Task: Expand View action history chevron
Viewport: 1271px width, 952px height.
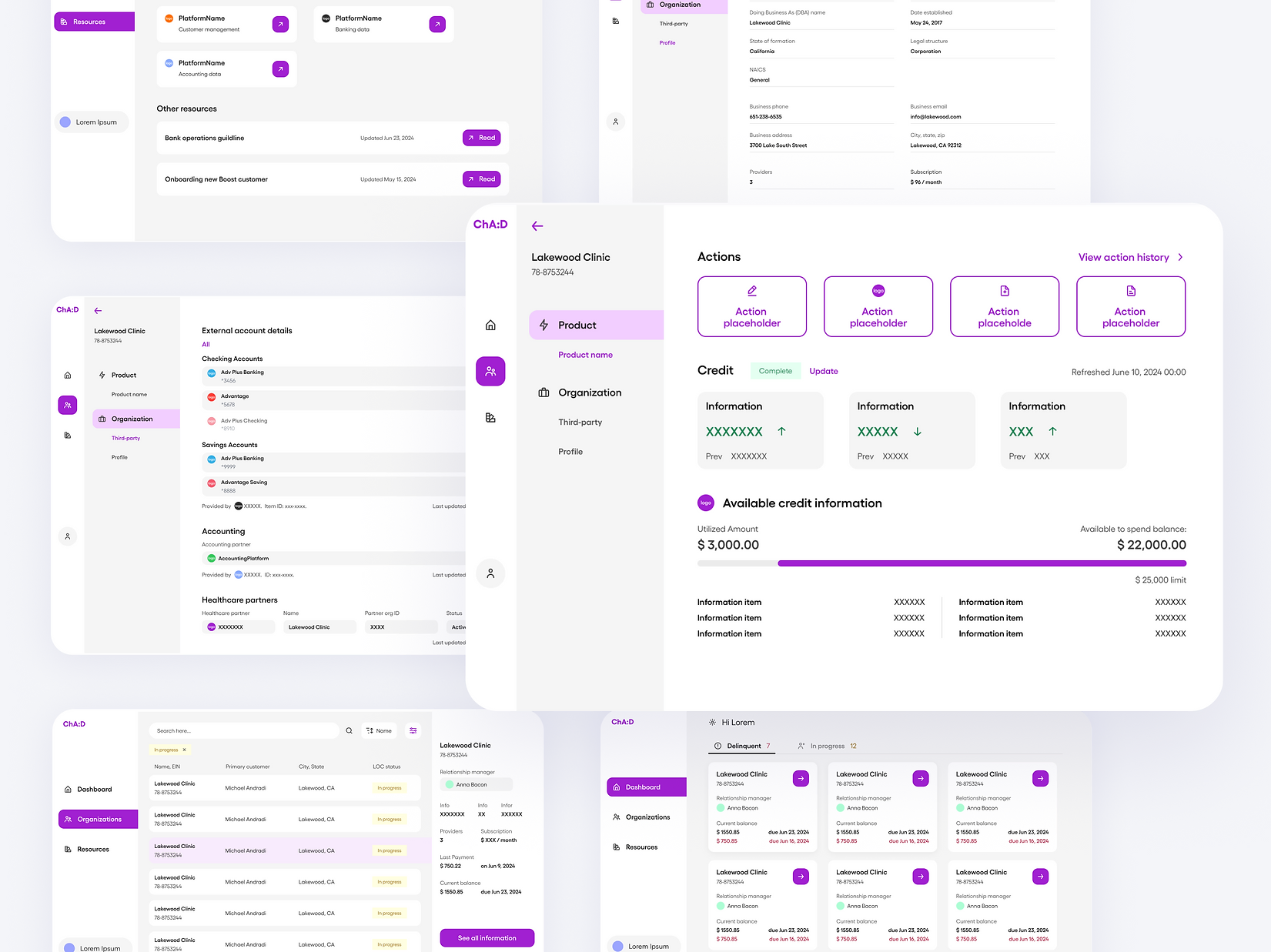Action: [1180, 258]
